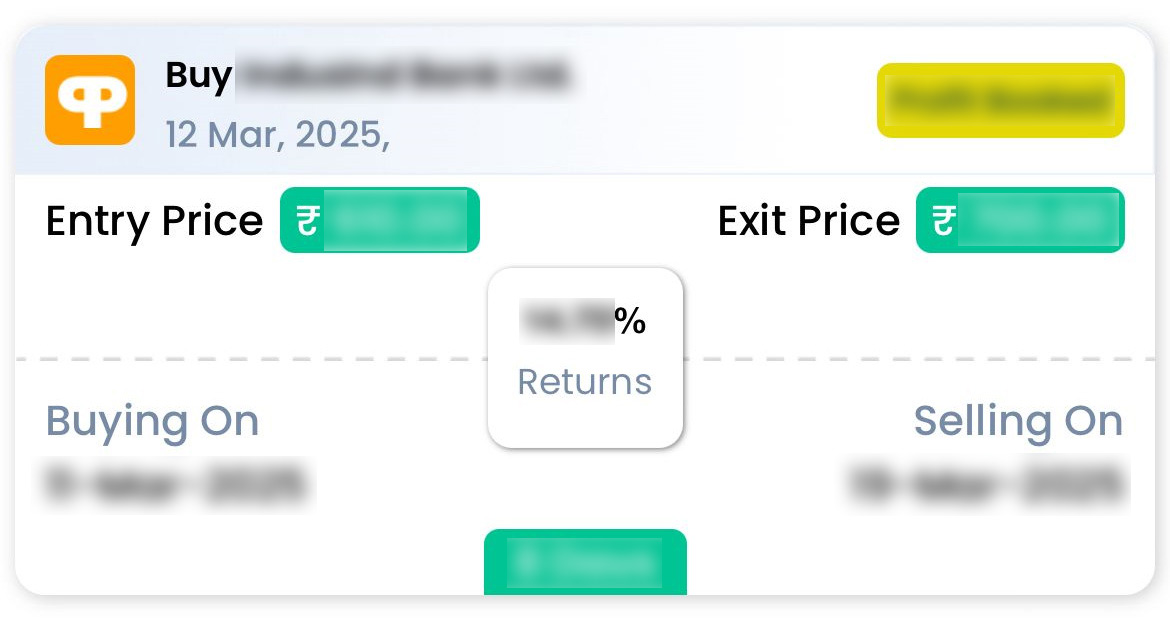
Task: Click the orange app logo icon
Action: click(90, 100)
